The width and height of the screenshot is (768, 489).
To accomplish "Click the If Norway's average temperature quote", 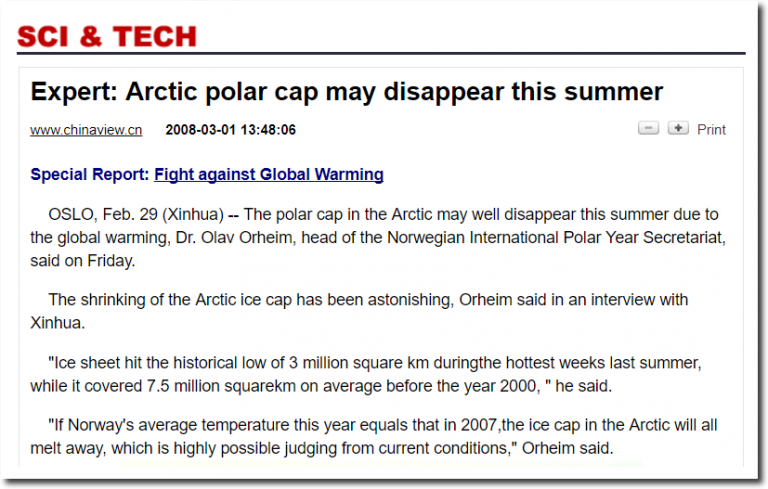I will (374, 437).
